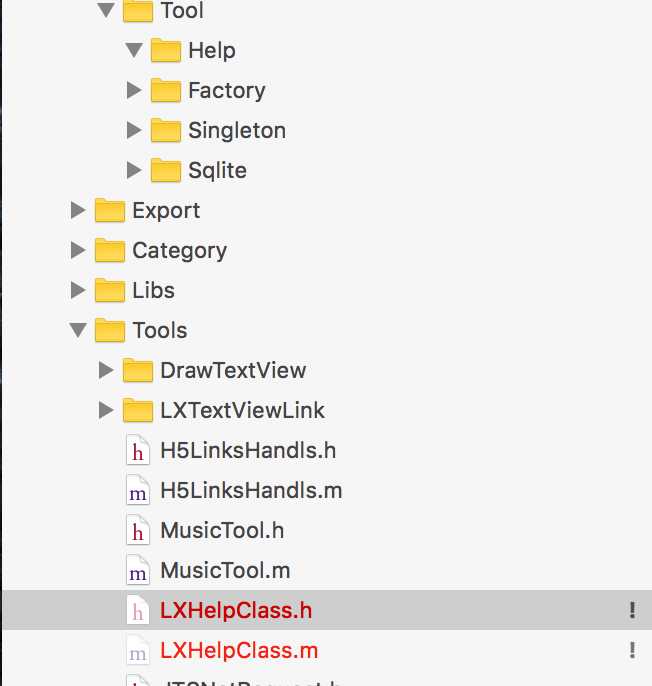Image resolution: width=652 pixels, height=686 pixels.
Task: Expand the Factory folder triangle
Action: (134, 90)
